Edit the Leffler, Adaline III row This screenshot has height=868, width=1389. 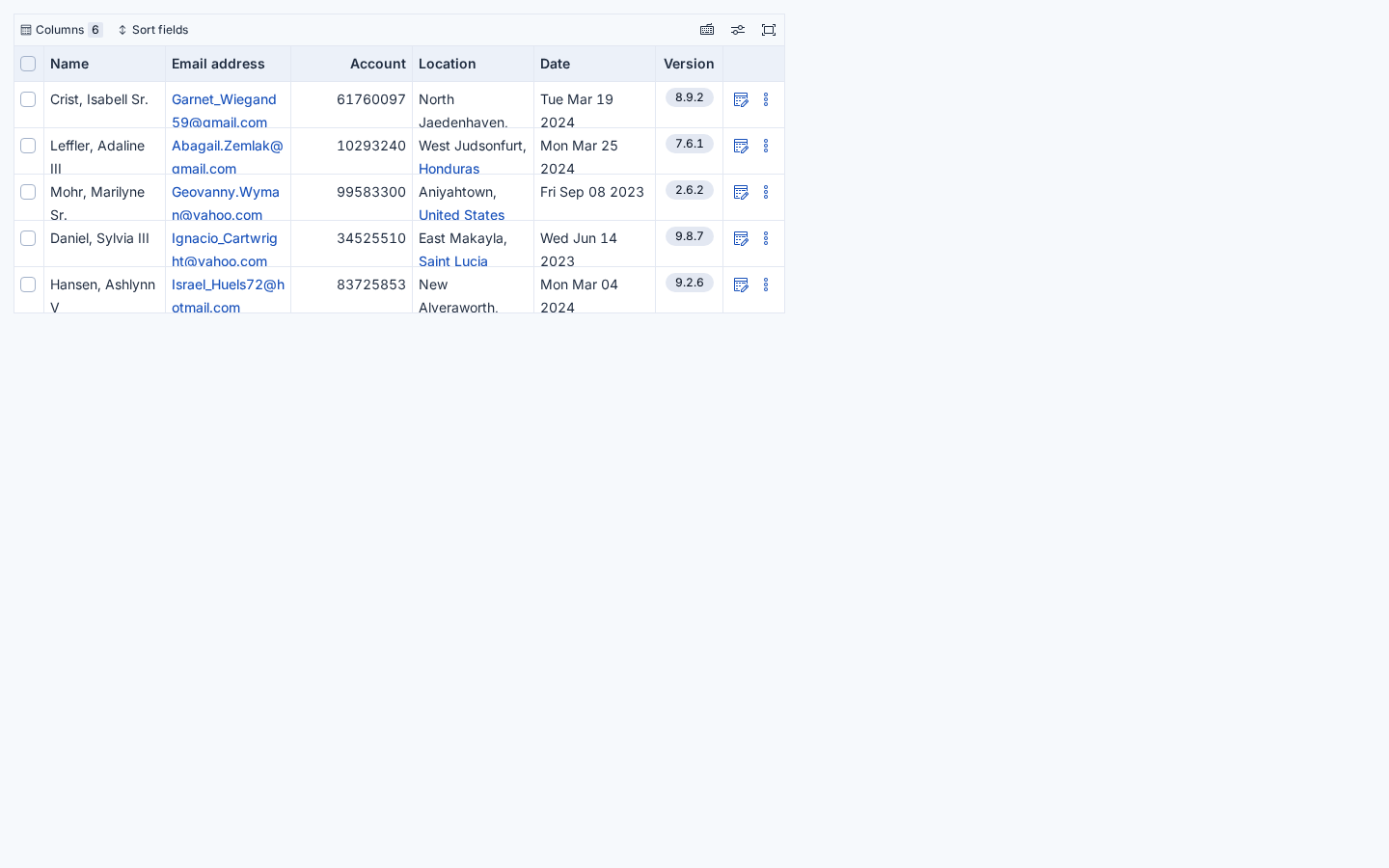(741, 146)
